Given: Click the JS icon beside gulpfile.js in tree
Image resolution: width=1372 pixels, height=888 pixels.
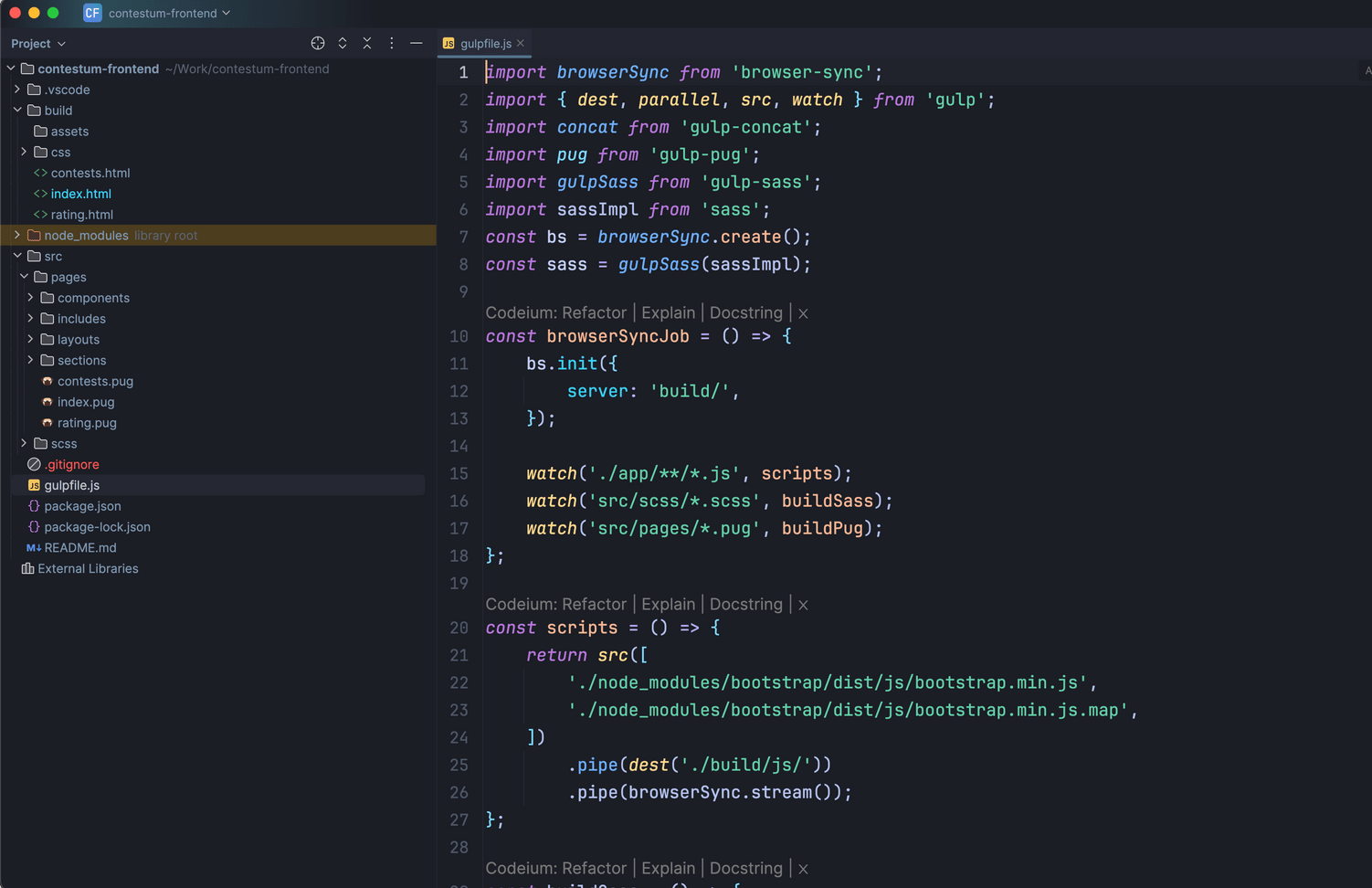Looking at the screenshot, I should tap(34, 485).
